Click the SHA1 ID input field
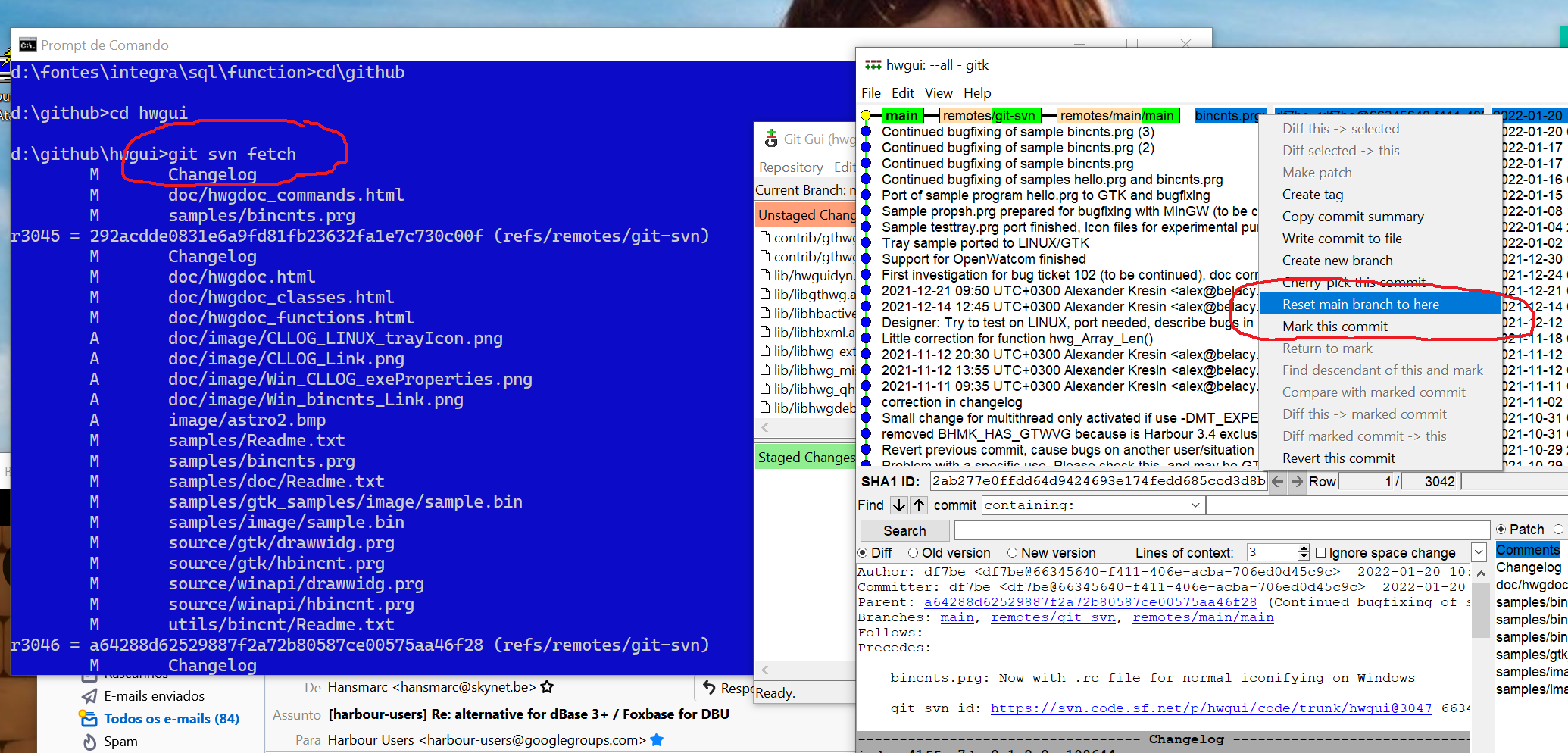 tap(1098, 481)
